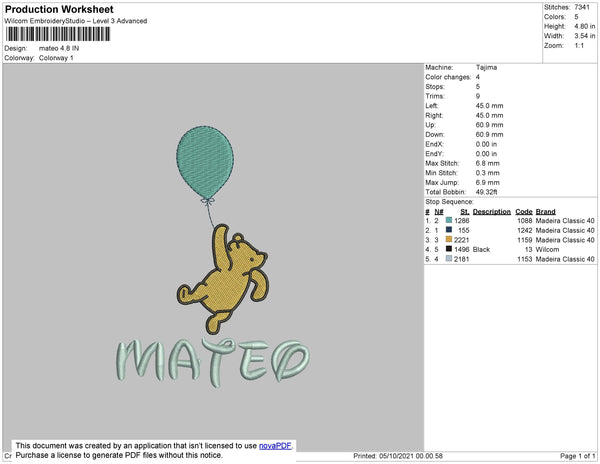Click the 'Brand' column header
This screenshot has height=464, width=600.
(x=545, y=212)
